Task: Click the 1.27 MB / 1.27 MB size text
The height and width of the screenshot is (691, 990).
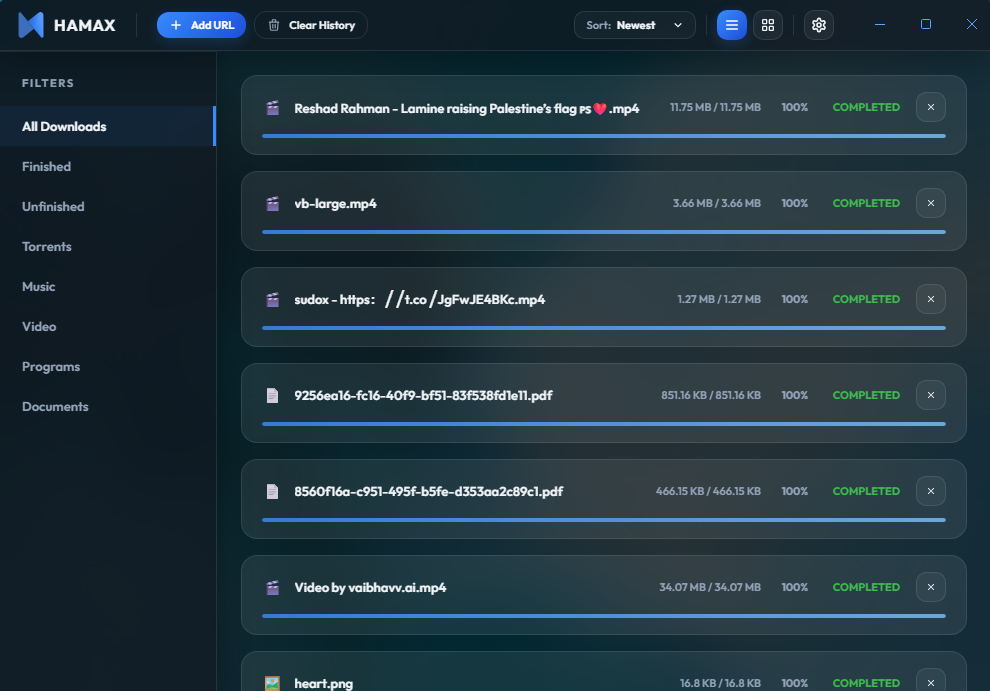Action: pos(719,299)
